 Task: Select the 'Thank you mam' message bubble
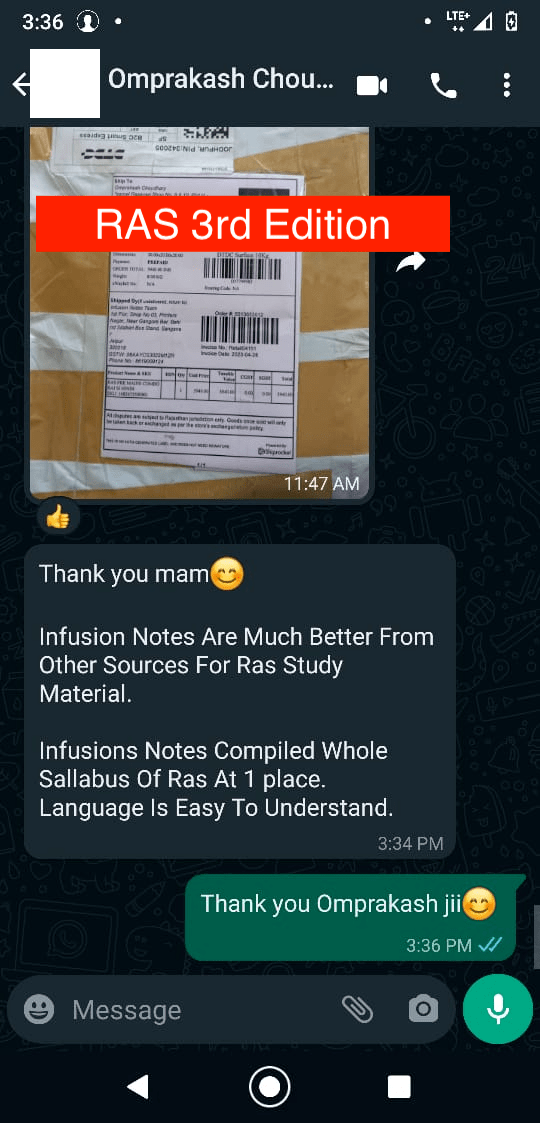coord(240,702)
